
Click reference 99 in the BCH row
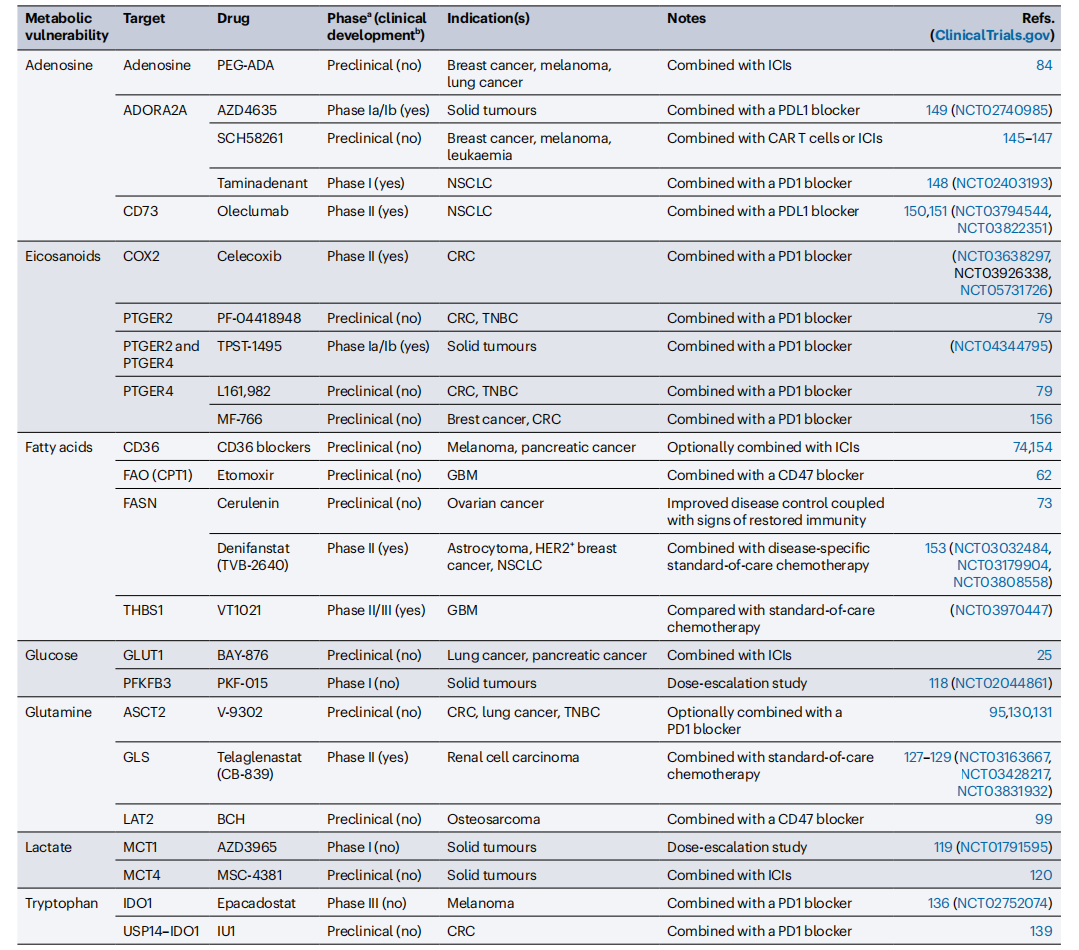pos(1043,819)
